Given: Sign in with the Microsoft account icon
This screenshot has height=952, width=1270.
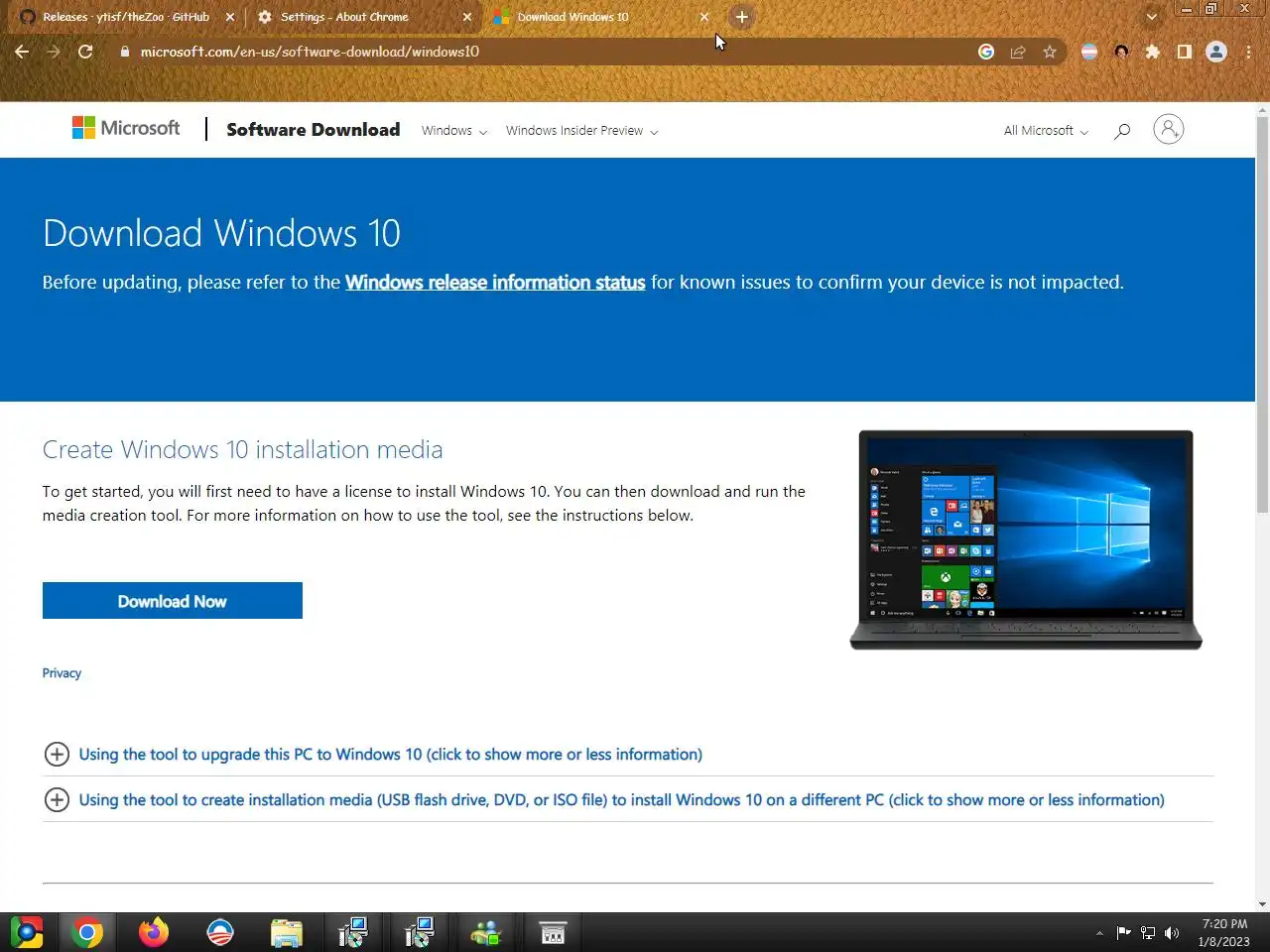Looking at the screenshot, I should [1169, 129].
